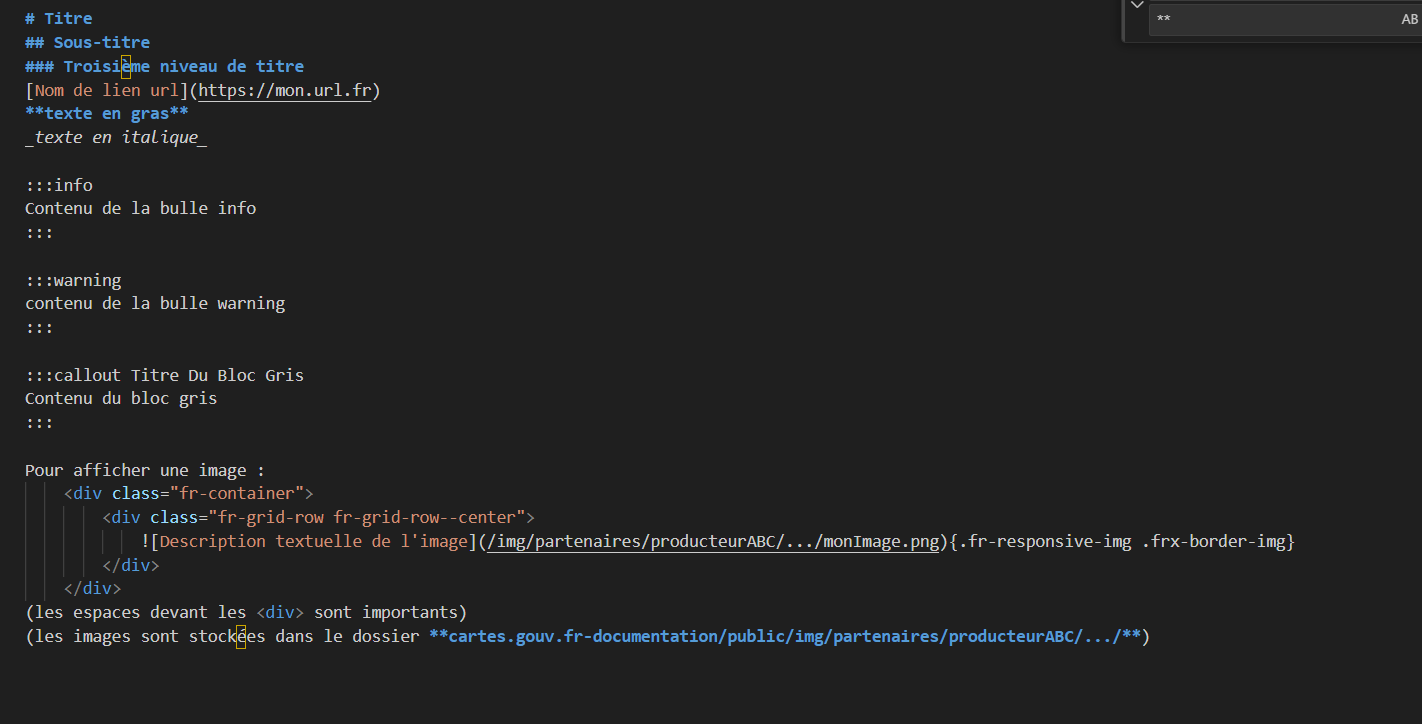Click 'contenu de la bulle warning' line

155,304
